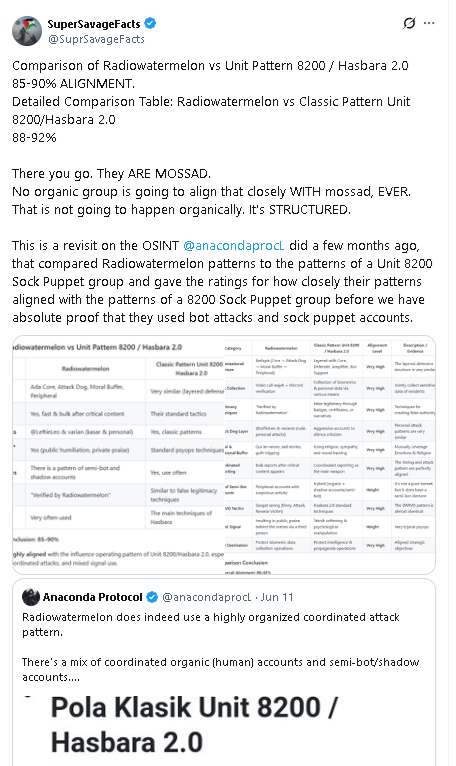
Task: Click SuperSavageFacts blue verified badge
Action: 150,23
